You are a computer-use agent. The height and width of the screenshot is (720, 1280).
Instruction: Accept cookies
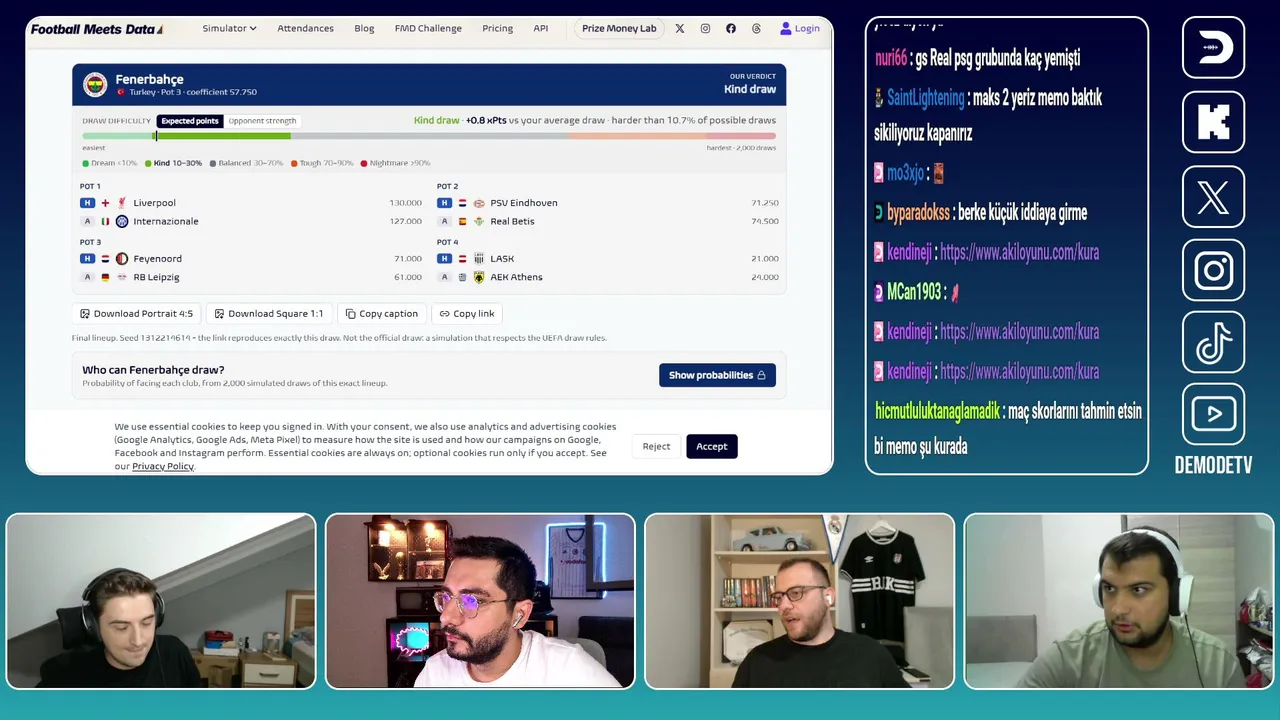[712, 446]
